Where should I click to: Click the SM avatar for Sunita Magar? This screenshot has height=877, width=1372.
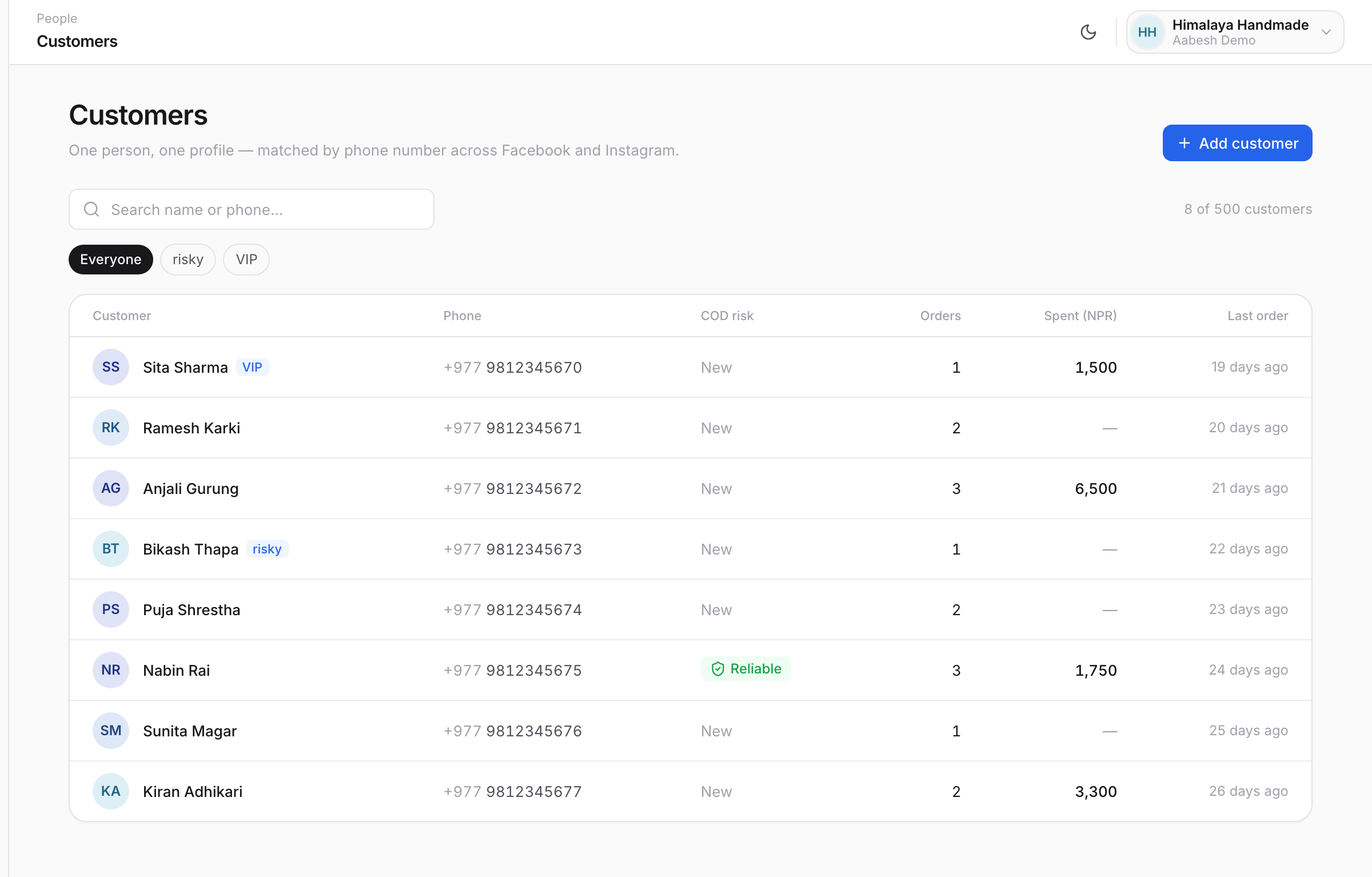[x=111, y=731]
